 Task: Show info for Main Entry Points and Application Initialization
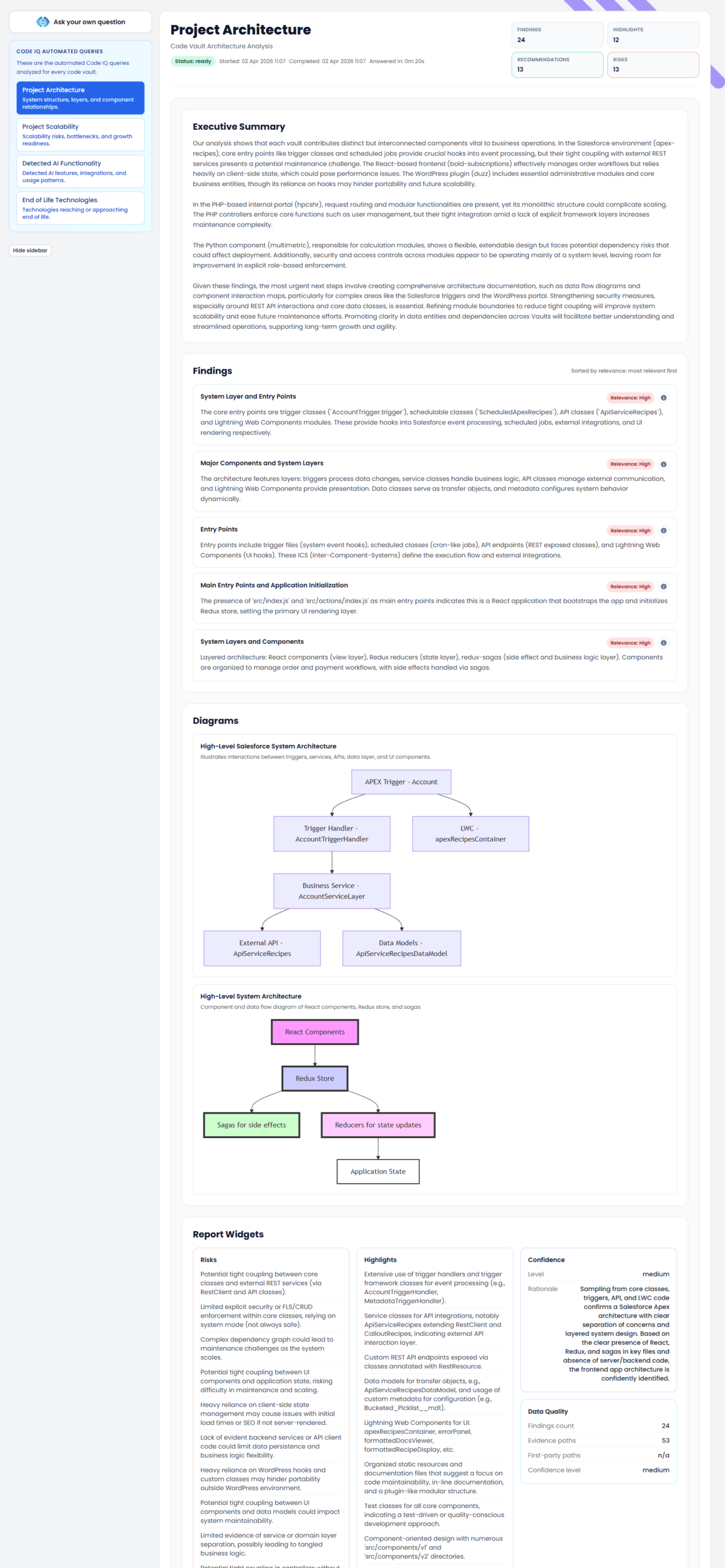[663, 587]
